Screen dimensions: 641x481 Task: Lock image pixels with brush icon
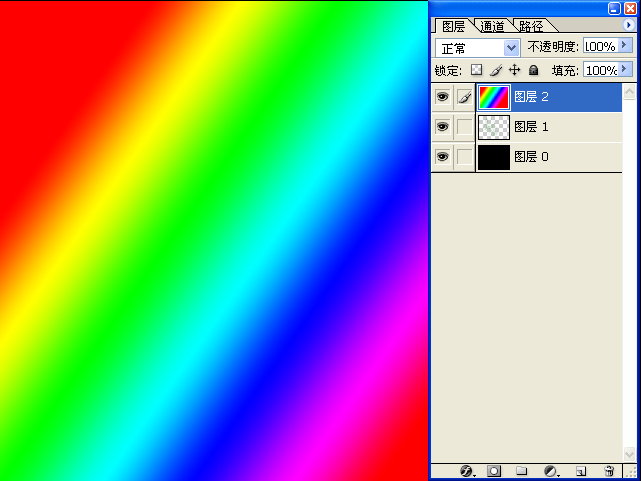[496, 70]
